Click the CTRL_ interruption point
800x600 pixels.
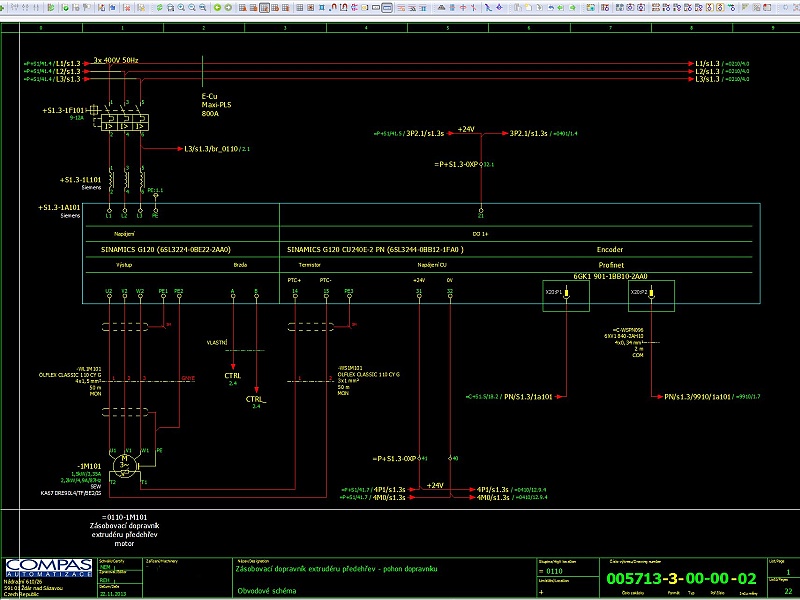click(x=256, y=399)
